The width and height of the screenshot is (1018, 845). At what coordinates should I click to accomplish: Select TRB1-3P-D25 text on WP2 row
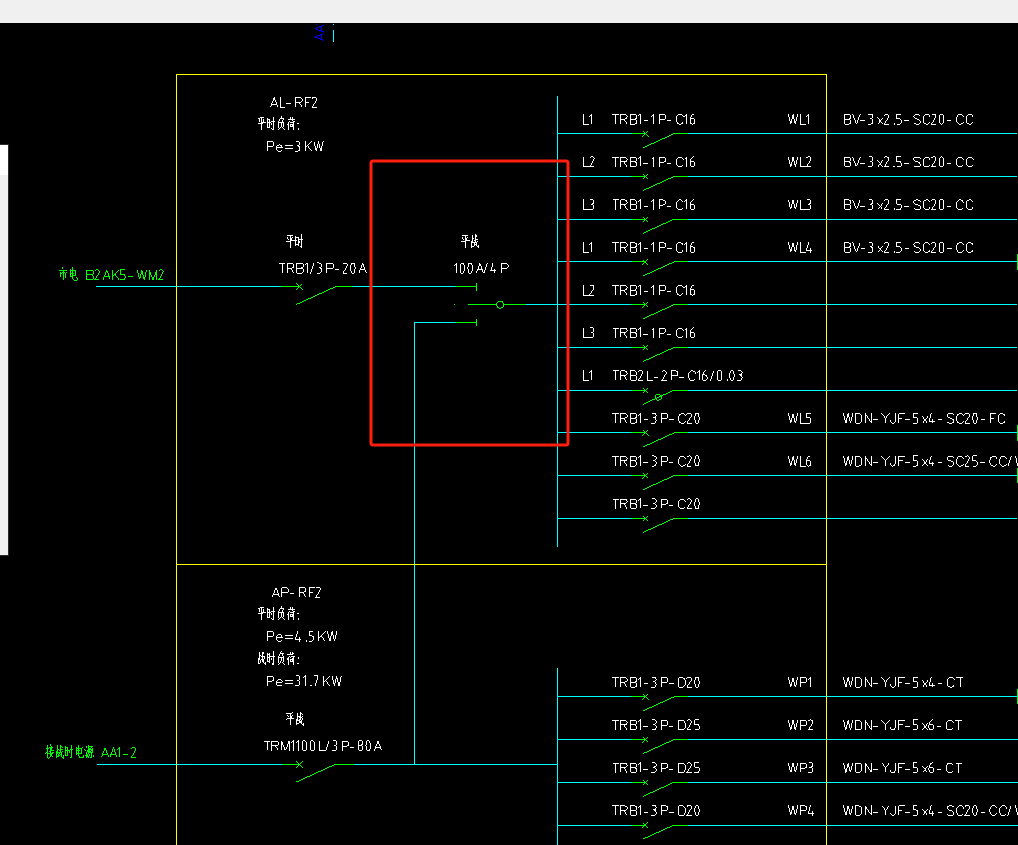click(656, 726)
